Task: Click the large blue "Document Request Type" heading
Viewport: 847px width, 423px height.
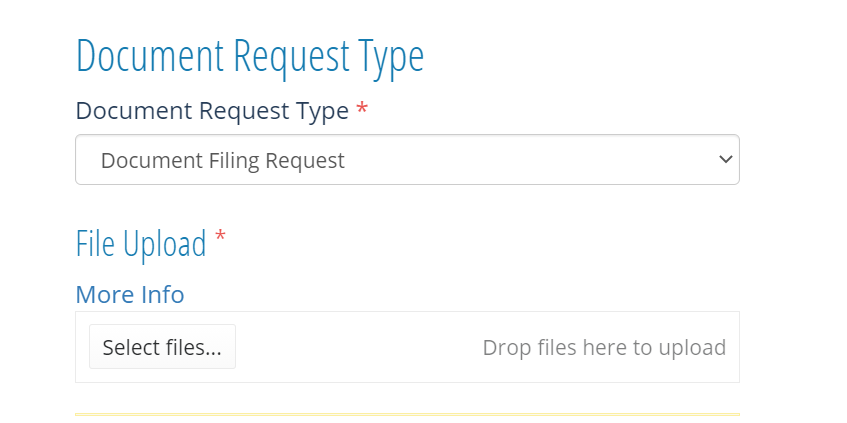Action: point(250,57)
